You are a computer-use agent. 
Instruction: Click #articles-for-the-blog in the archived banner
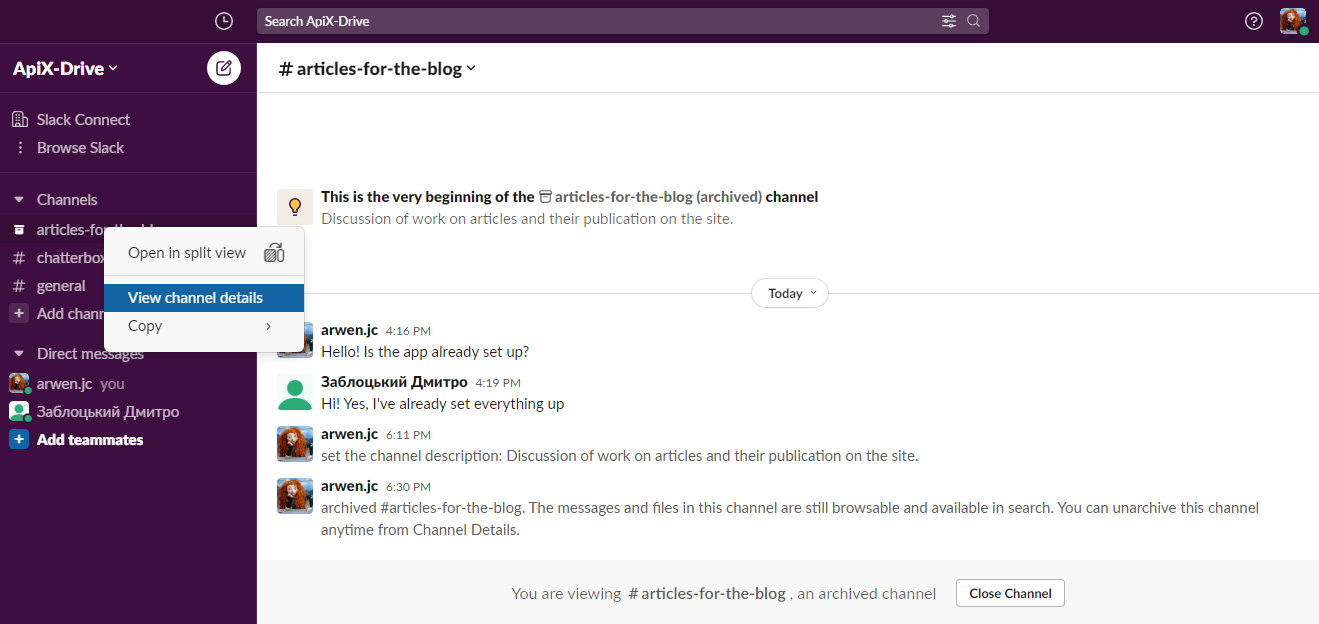point(707,593)
